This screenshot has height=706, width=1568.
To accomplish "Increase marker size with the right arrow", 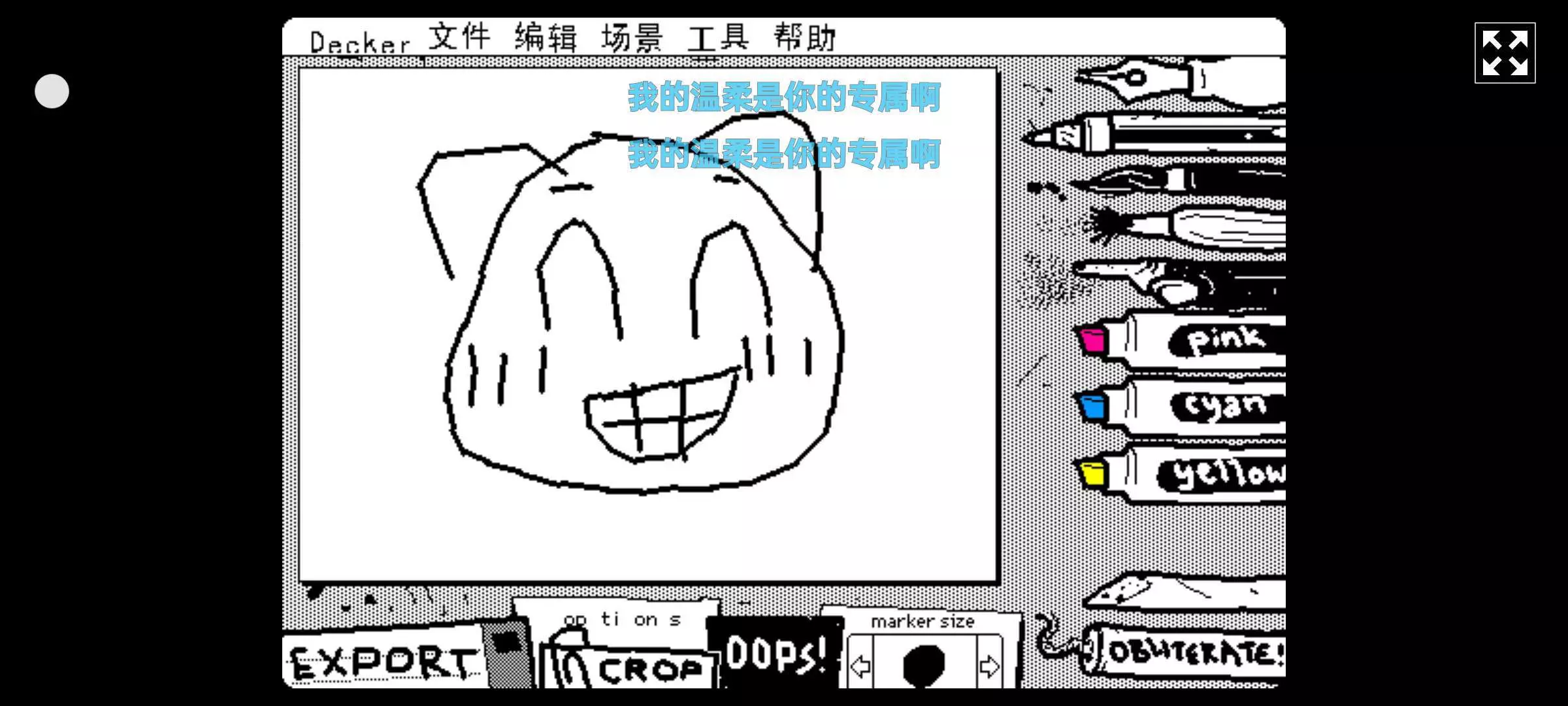I will point(989,666).
